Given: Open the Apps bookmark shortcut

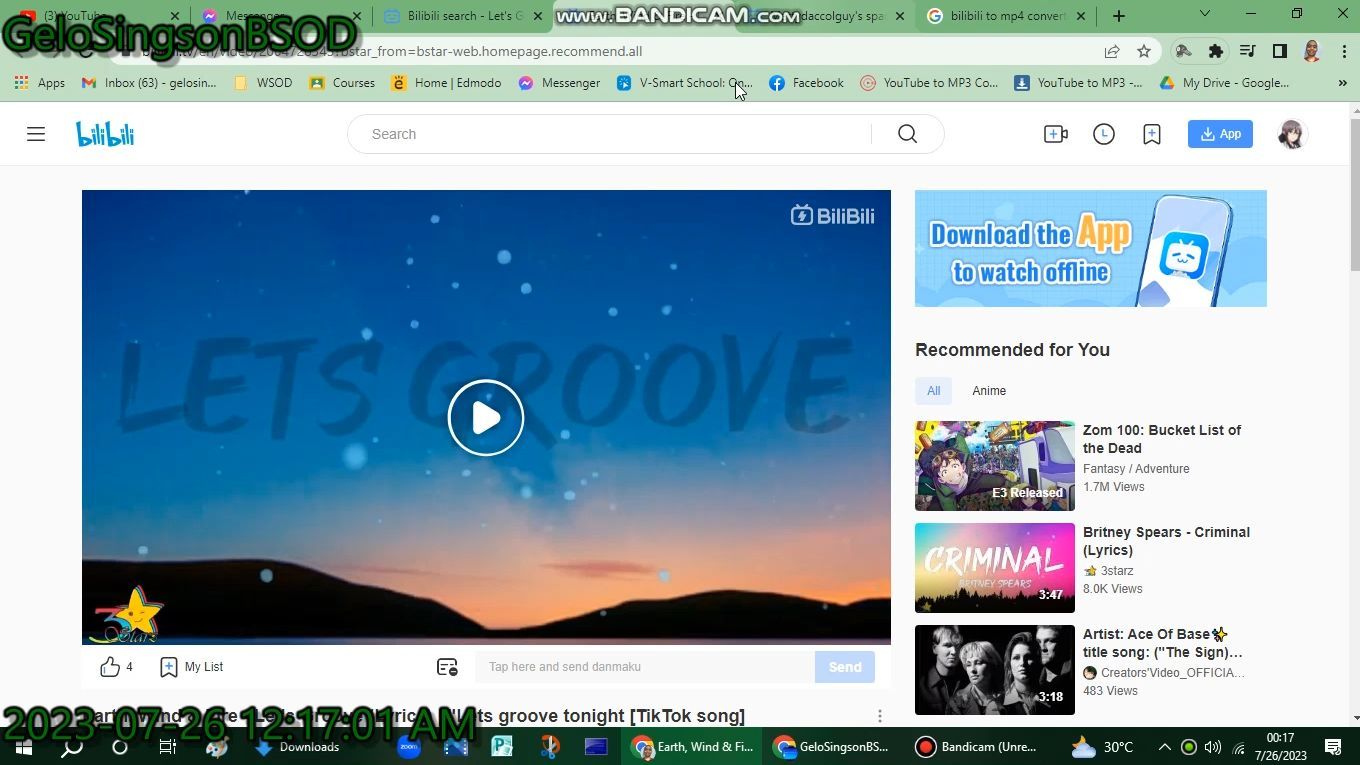Looking at the screenshot, I should point(40,83).
